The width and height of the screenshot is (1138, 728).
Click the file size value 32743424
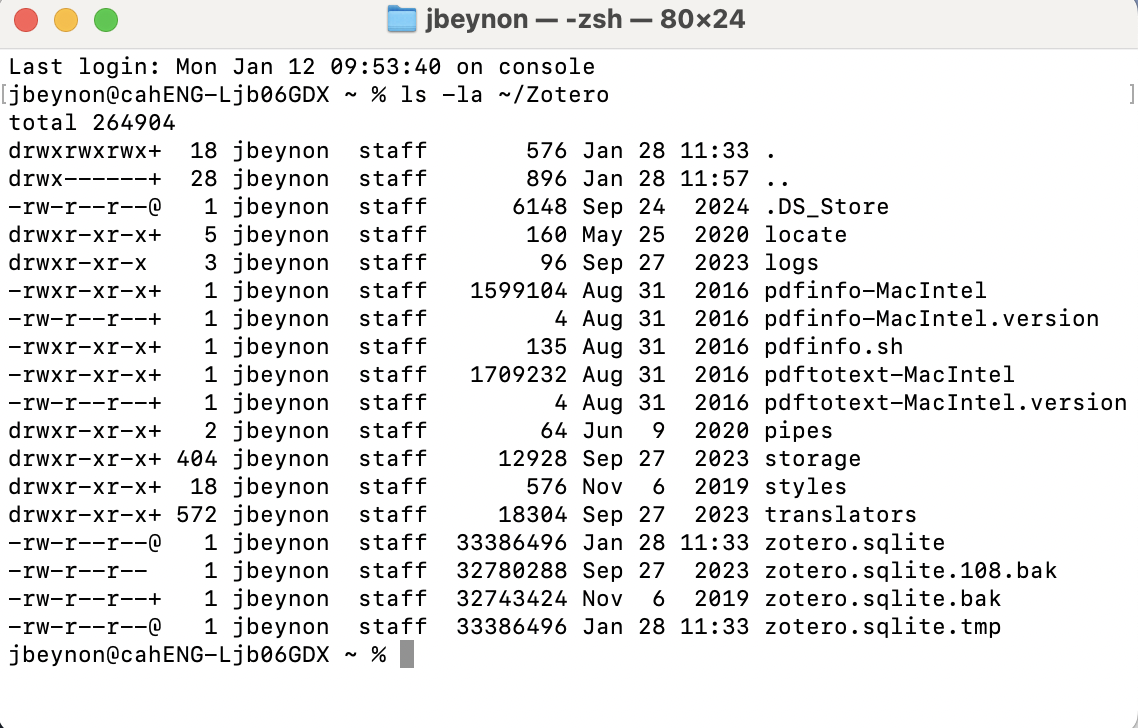point(512,599)
